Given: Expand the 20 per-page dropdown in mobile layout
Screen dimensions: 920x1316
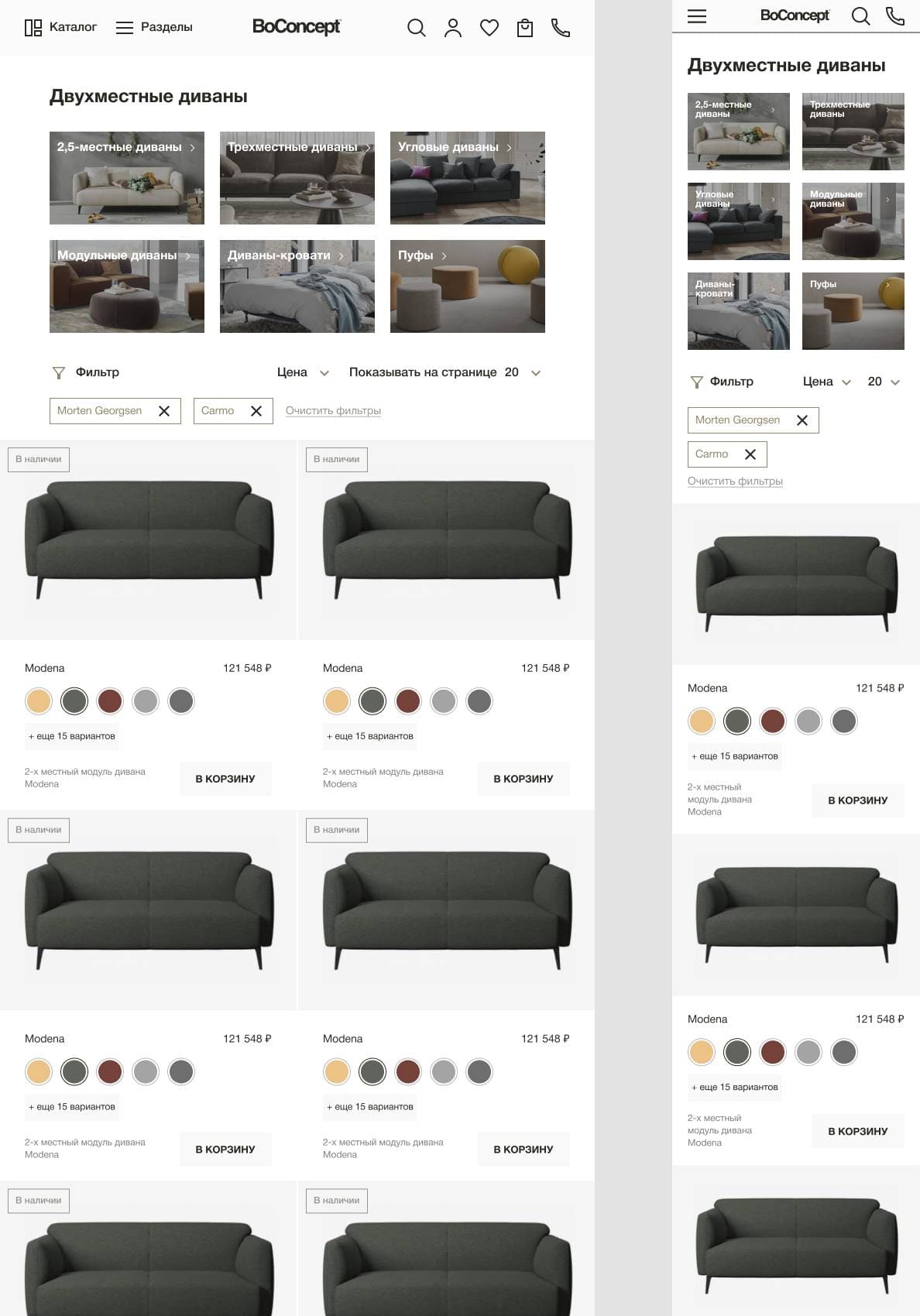Looking at the screenshot, I should pyautogui.click(x=884, y=382).
